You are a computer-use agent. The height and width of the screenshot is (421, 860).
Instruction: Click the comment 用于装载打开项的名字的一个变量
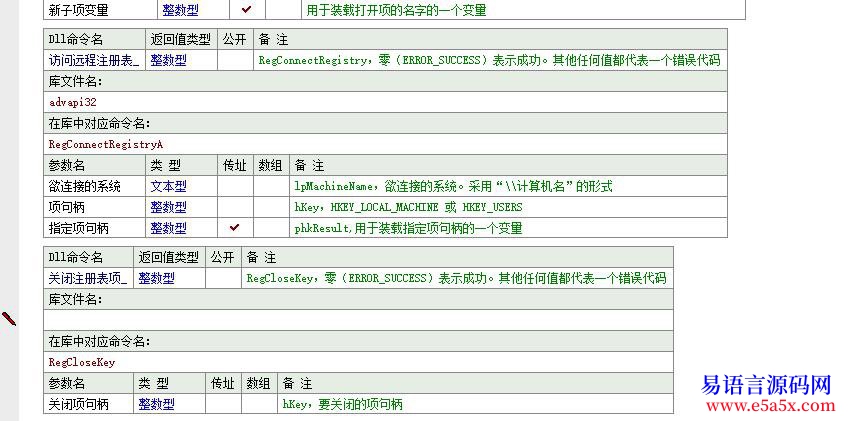coord(396,10)
